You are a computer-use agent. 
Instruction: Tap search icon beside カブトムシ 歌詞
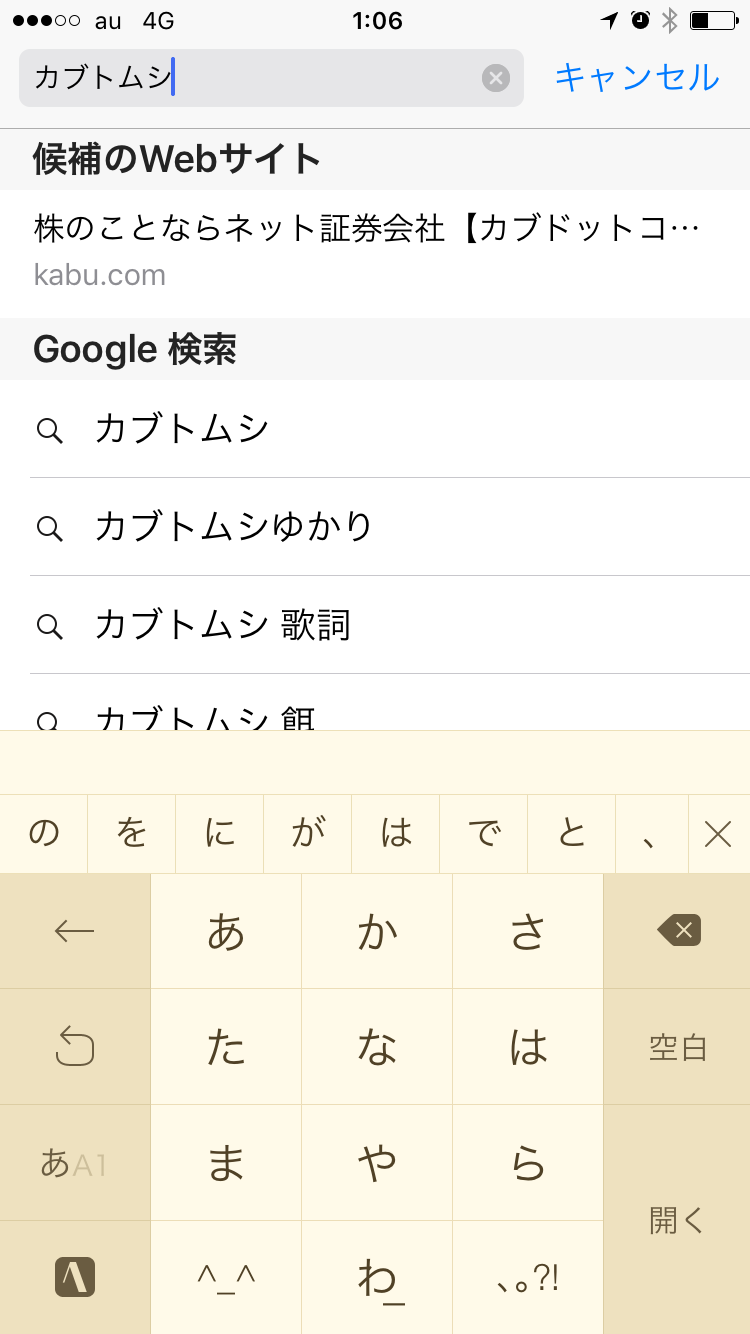coord(49,625)
